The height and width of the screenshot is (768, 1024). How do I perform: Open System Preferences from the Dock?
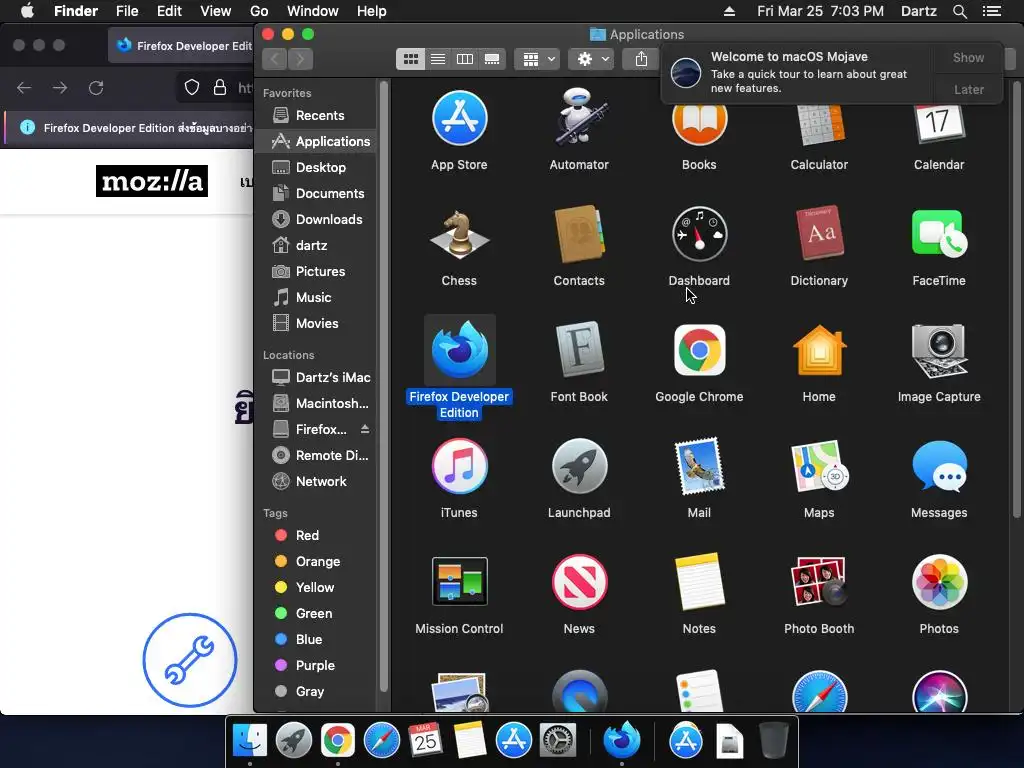pos(557,741)
